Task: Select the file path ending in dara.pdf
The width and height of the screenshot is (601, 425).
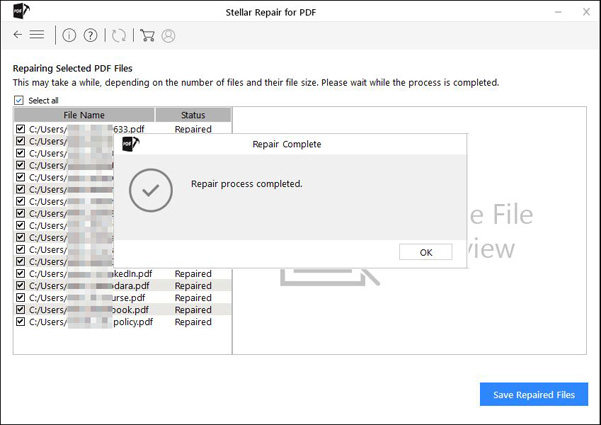Action: [89, 286]
